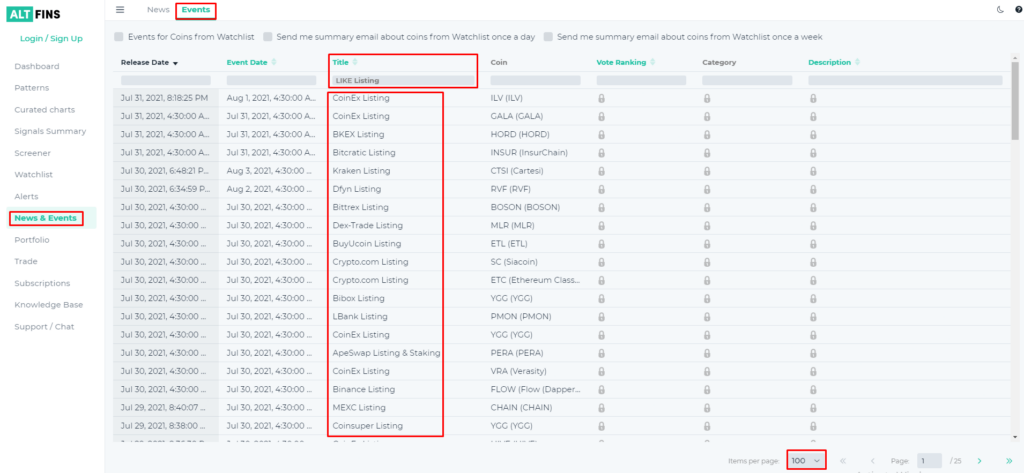Click the Coin filter field

536,80
